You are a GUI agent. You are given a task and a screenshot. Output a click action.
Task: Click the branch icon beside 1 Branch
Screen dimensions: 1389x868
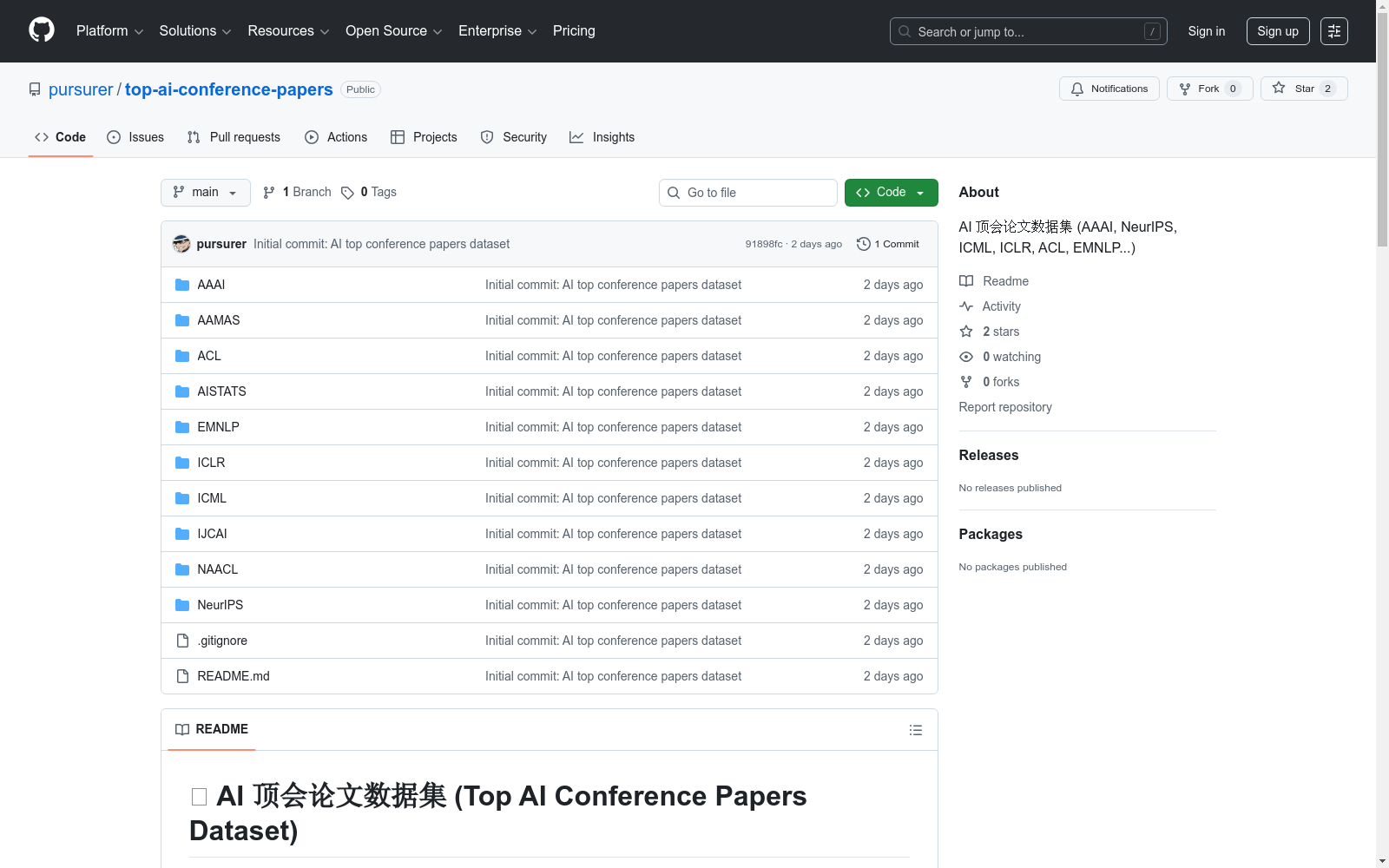pos(269,193)
